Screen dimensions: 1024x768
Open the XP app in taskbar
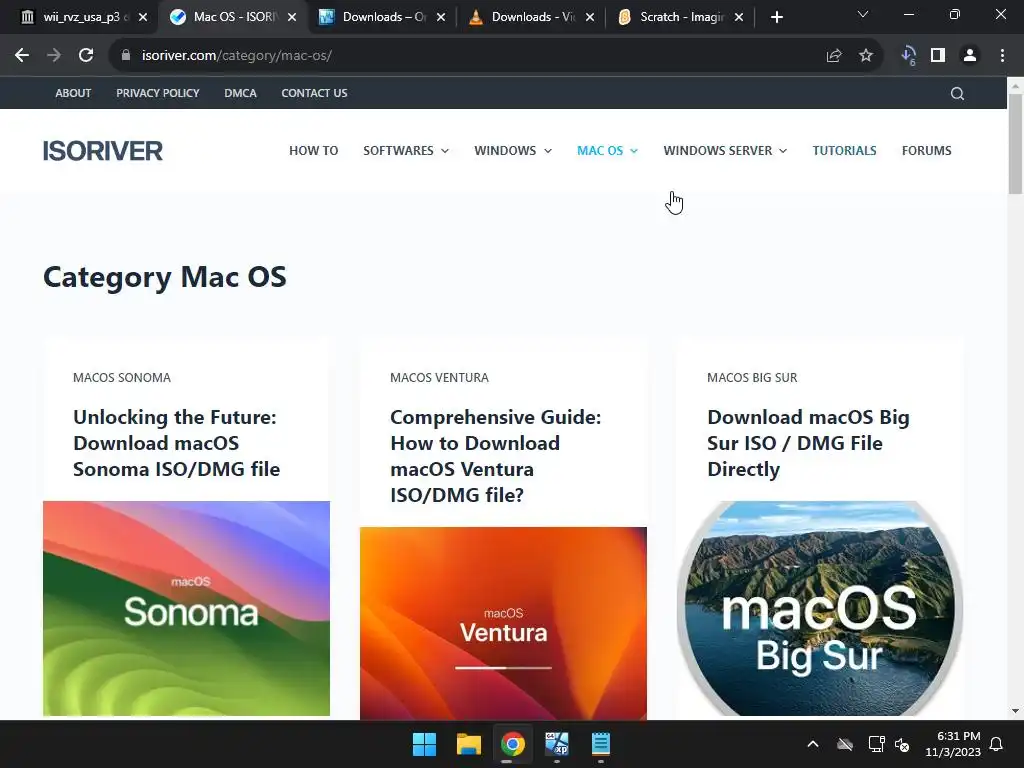tap(557, 744)
